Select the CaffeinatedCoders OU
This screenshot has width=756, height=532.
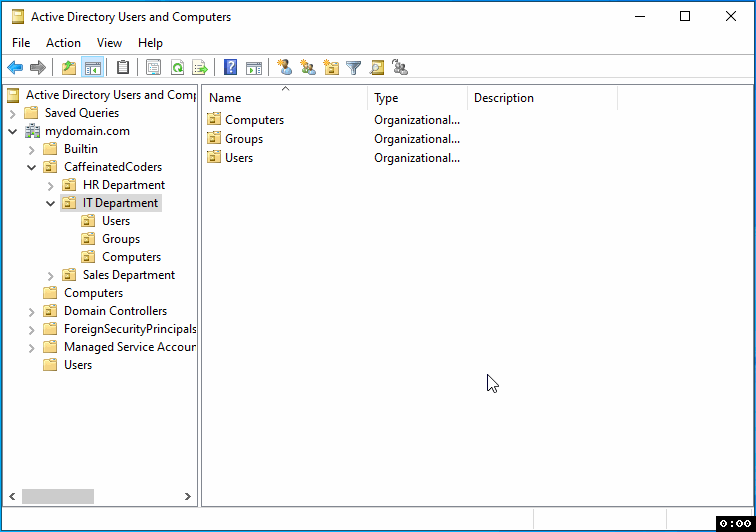click(x=113, y=167)
